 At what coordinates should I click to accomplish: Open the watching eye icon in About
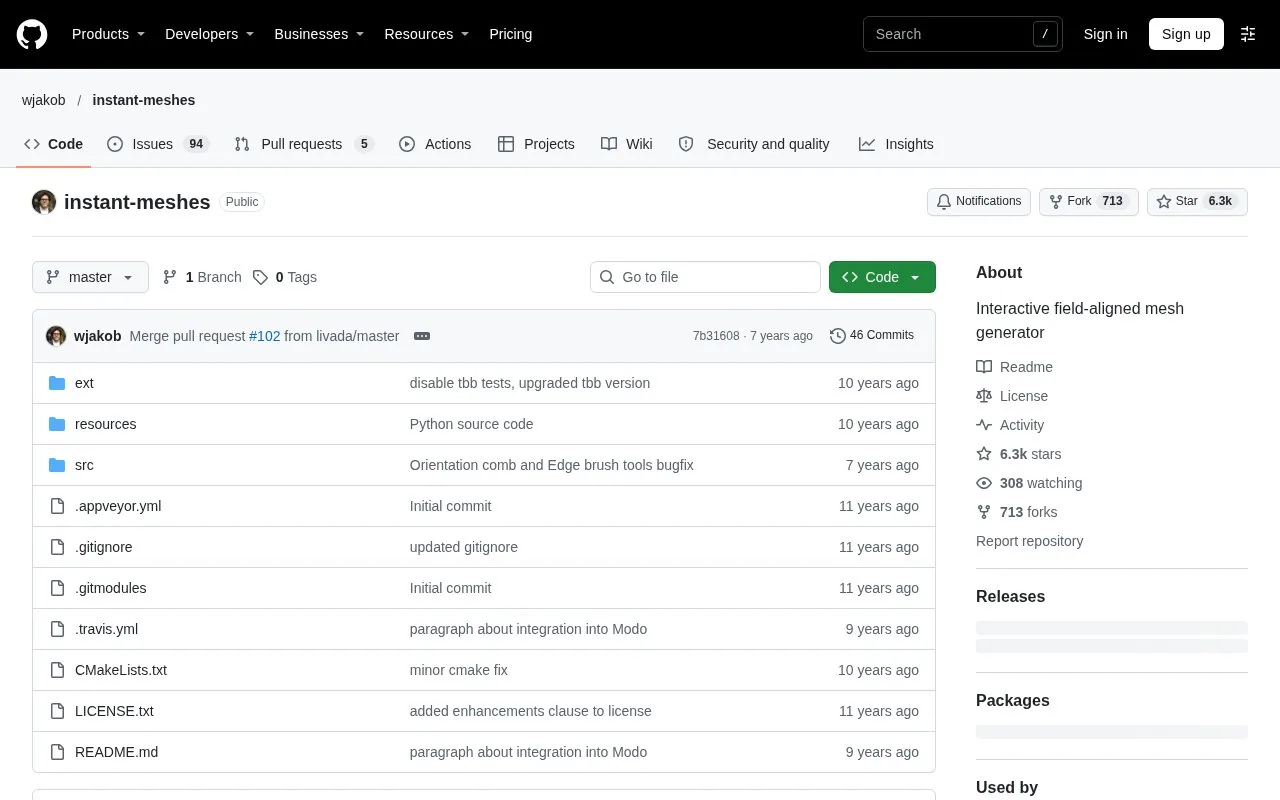coord(984,483)
